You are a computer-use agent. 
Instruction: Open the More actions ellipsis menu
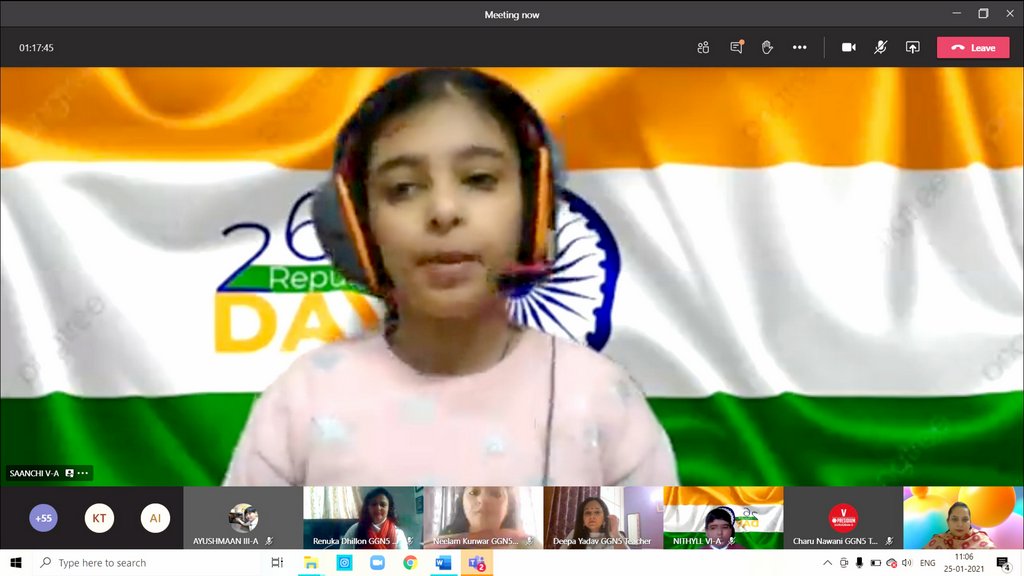tap(799, 47)
